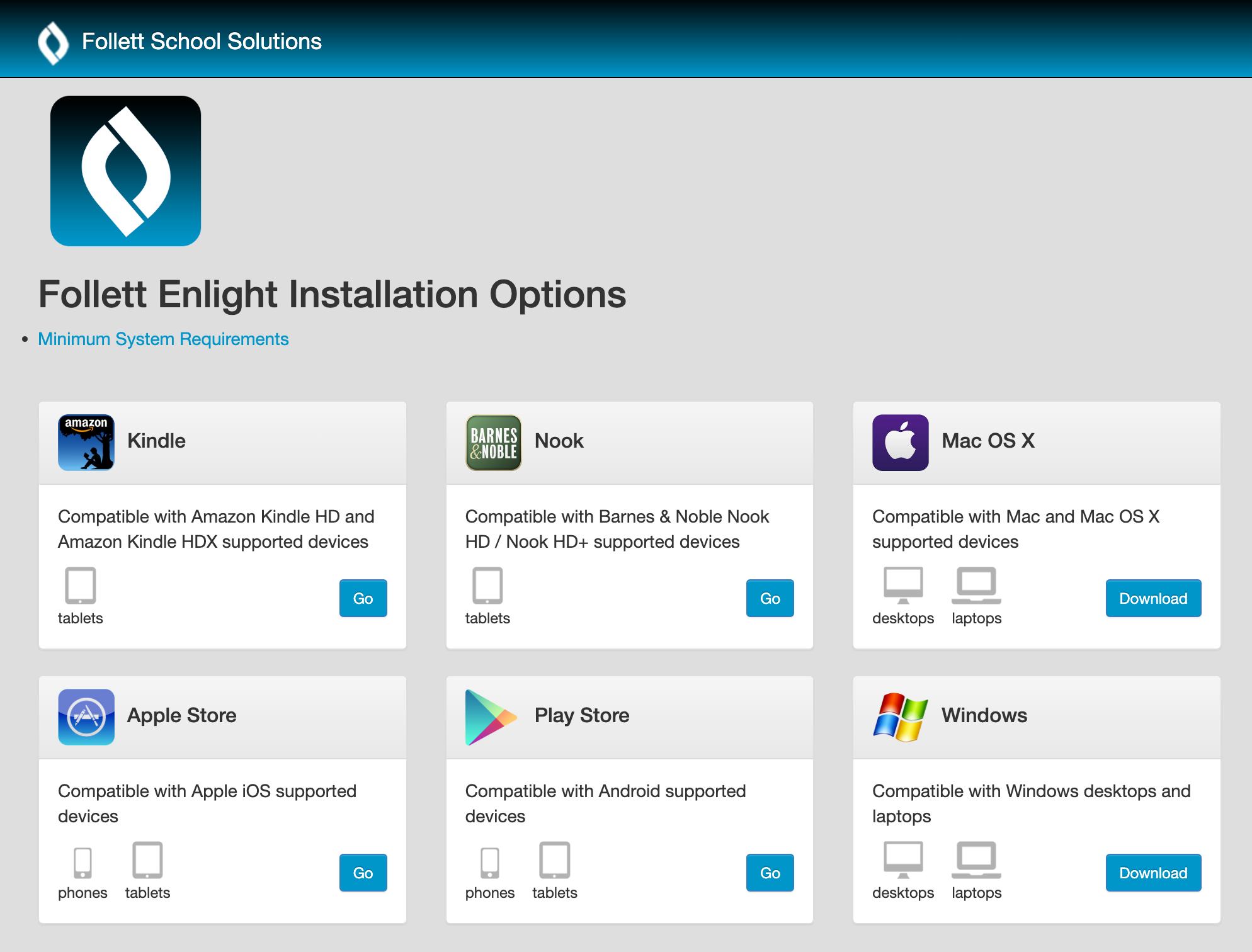Open Minimum System Requirements link
This screenshot has width=1252, height=952.
(163, 339)
